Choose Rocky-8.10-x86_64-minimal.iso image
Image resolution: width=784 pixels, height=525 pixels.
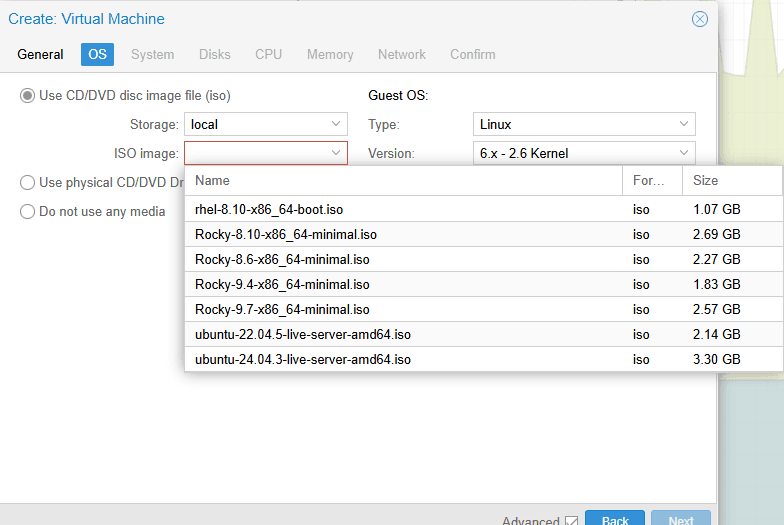click(x=483, y=234)
